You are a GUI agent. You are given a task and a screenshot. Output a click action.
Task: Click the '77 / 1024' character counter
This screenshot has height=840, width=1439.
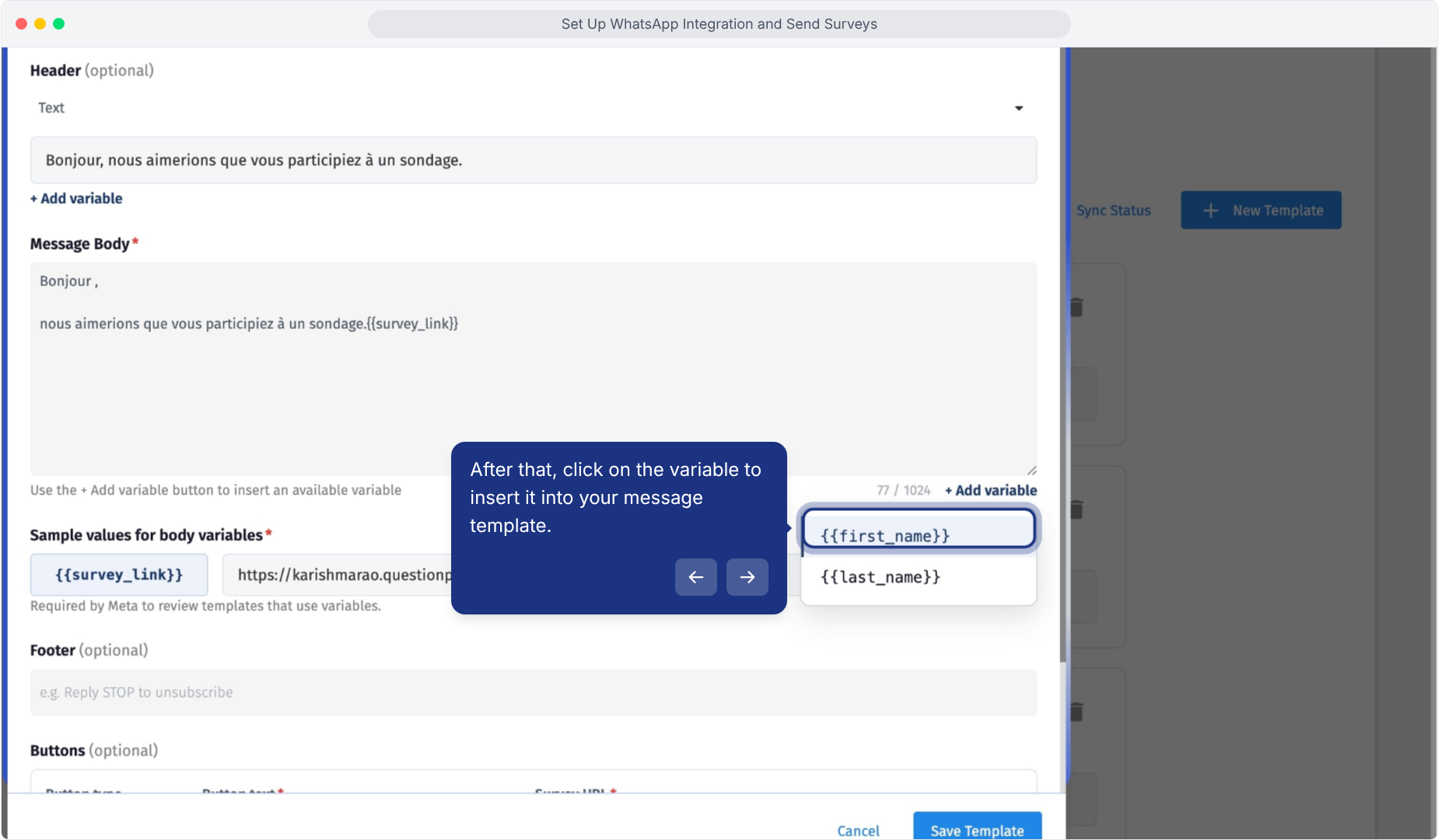903,491
